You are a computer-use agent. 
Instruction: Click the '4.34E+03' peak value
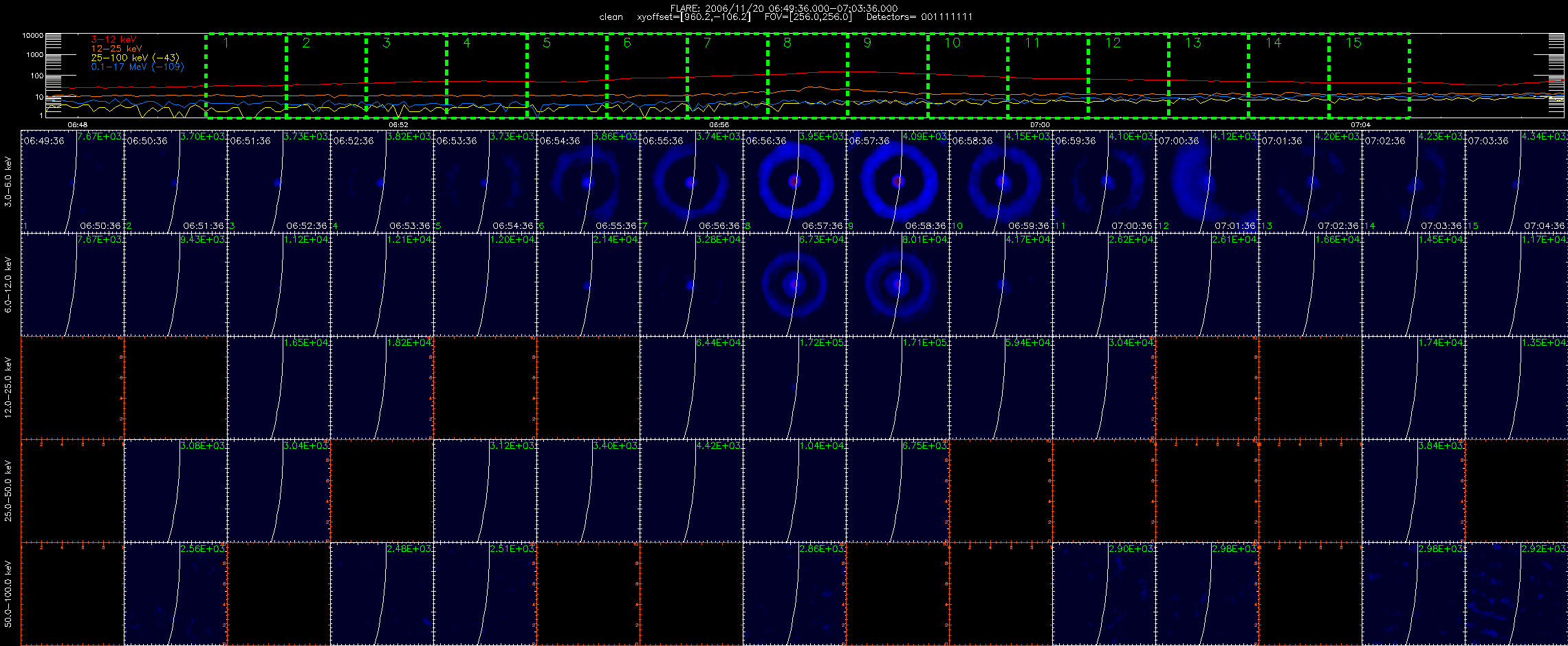(x=1545, y=137)
